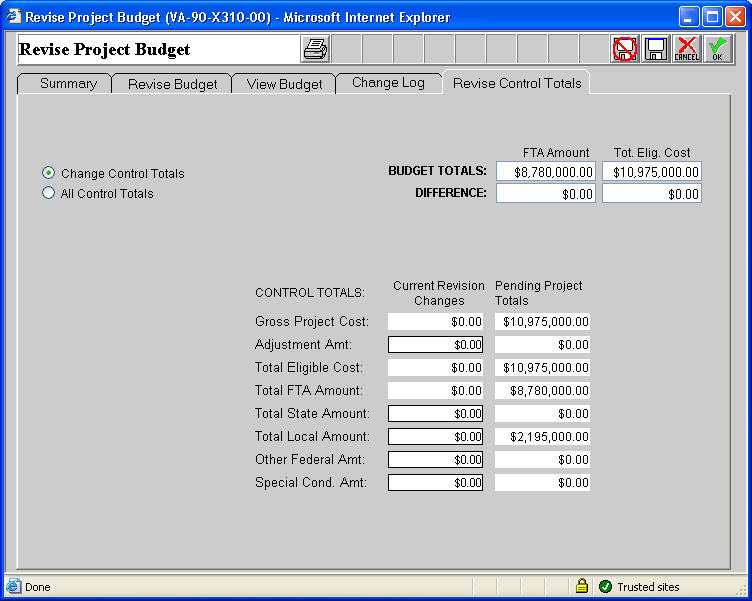Go to the View Budget tab
752x601 pixels.
284,84
